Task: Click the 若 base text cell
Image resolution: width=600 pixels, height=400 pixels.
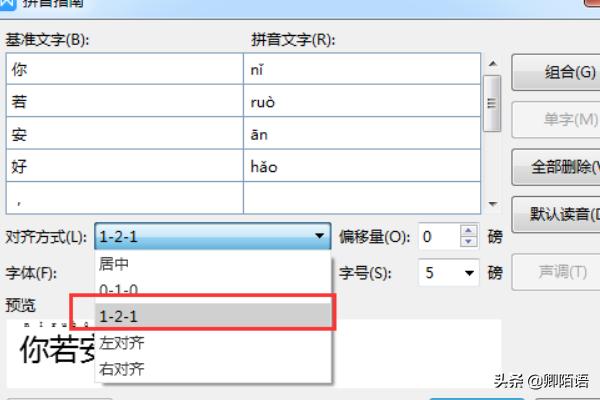Action: 125,101
